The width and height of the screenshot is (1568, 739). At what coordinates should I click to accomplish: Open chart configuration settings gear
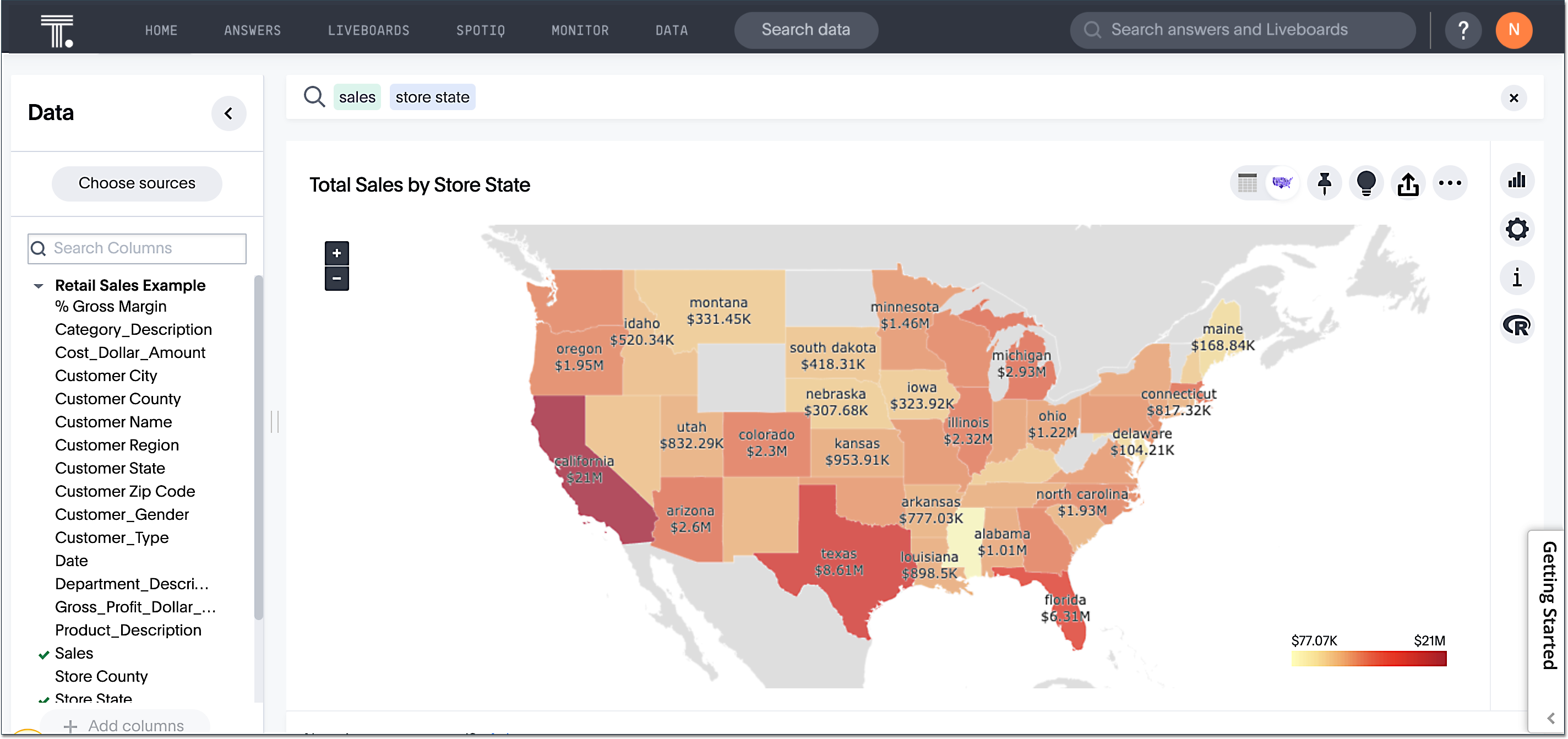[1517, 230]
